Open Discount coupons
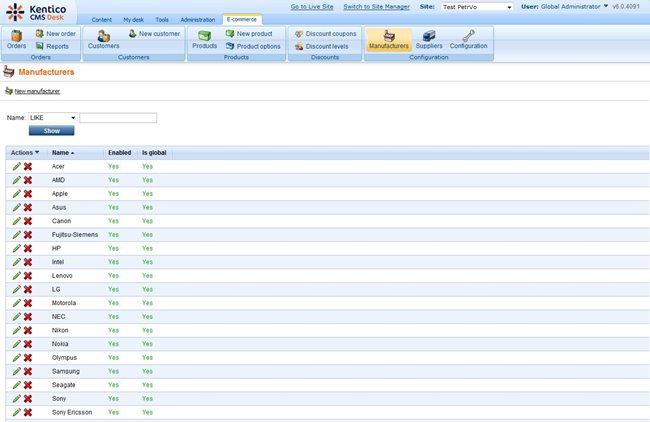 click(x=325, y=34)
